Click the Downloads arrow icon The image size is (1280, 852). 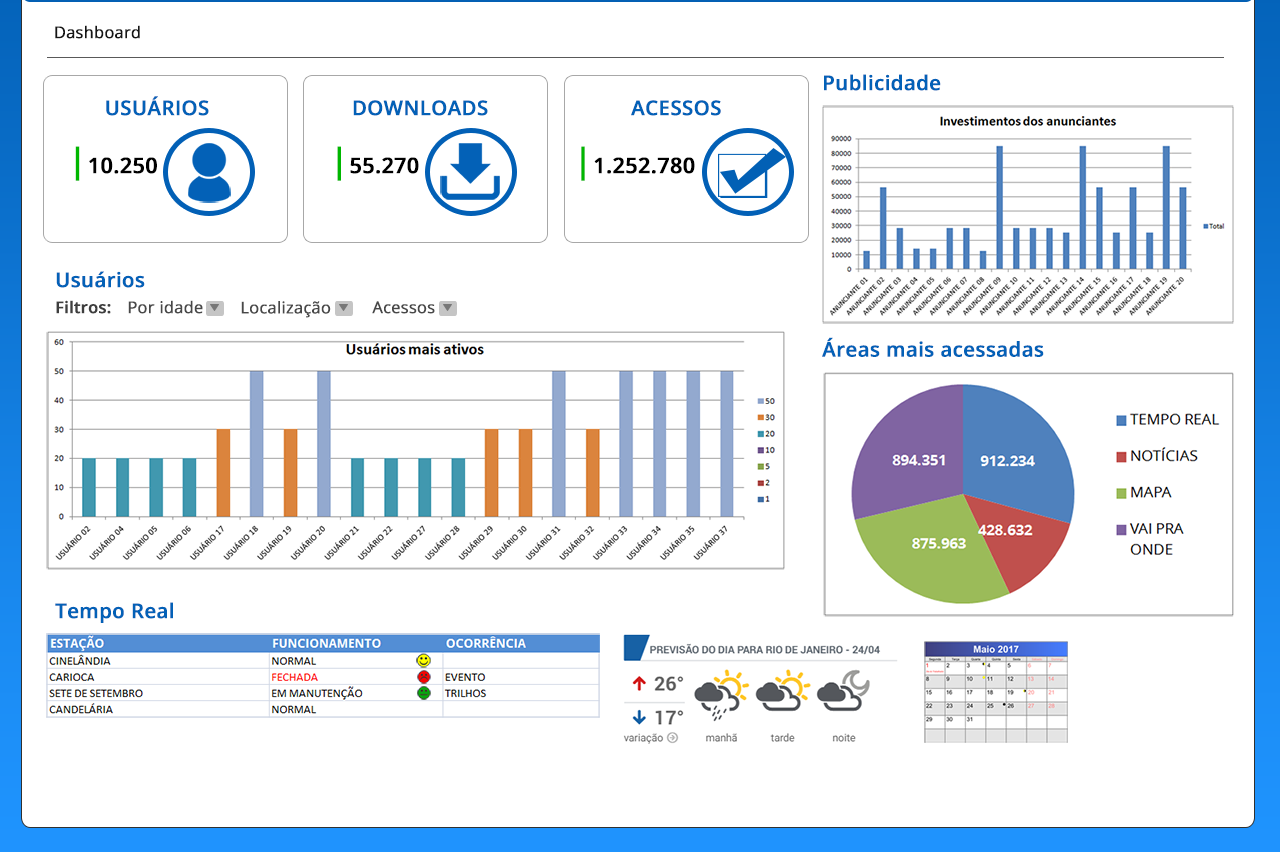[471, 172]
